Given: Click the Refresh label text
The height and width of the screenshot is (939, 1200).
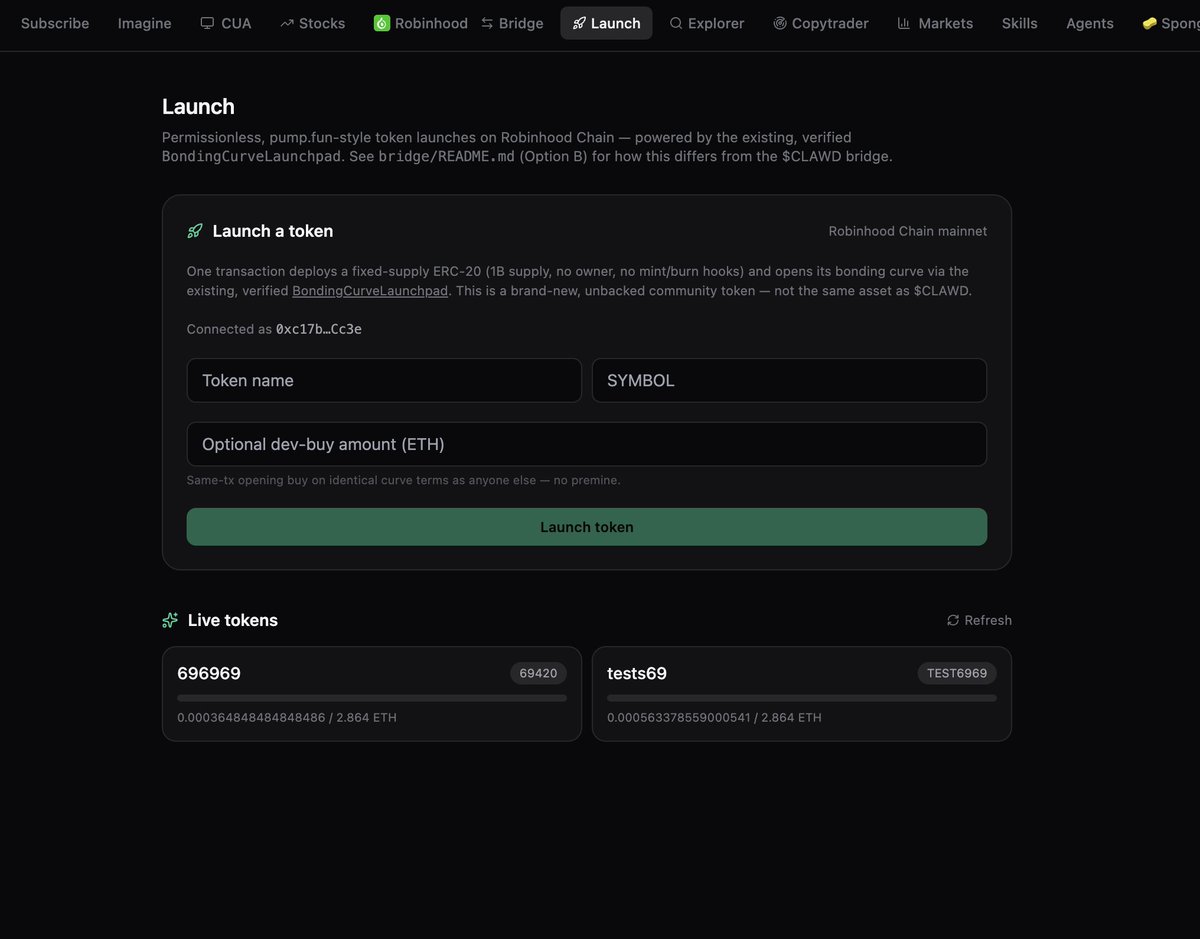Looking at the screenshot, I should click(x=988, y=620).
